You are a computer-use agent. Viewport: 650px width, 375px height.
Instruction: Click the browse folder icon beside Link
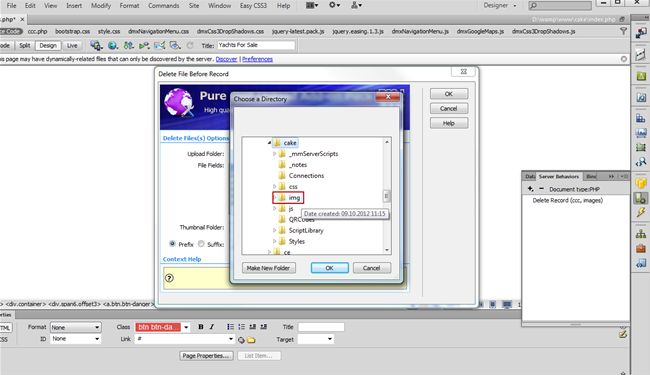[251, 340]
